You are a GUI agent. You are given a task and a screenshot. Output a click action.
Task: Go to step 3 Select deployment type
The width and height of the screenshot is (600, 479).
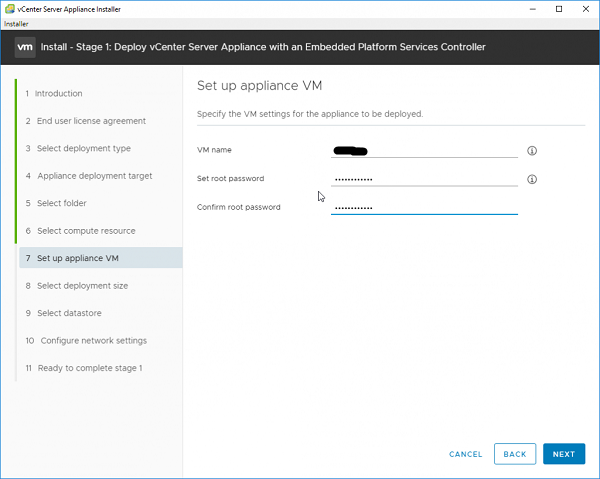pyautogui.click(x=78, y=148)
